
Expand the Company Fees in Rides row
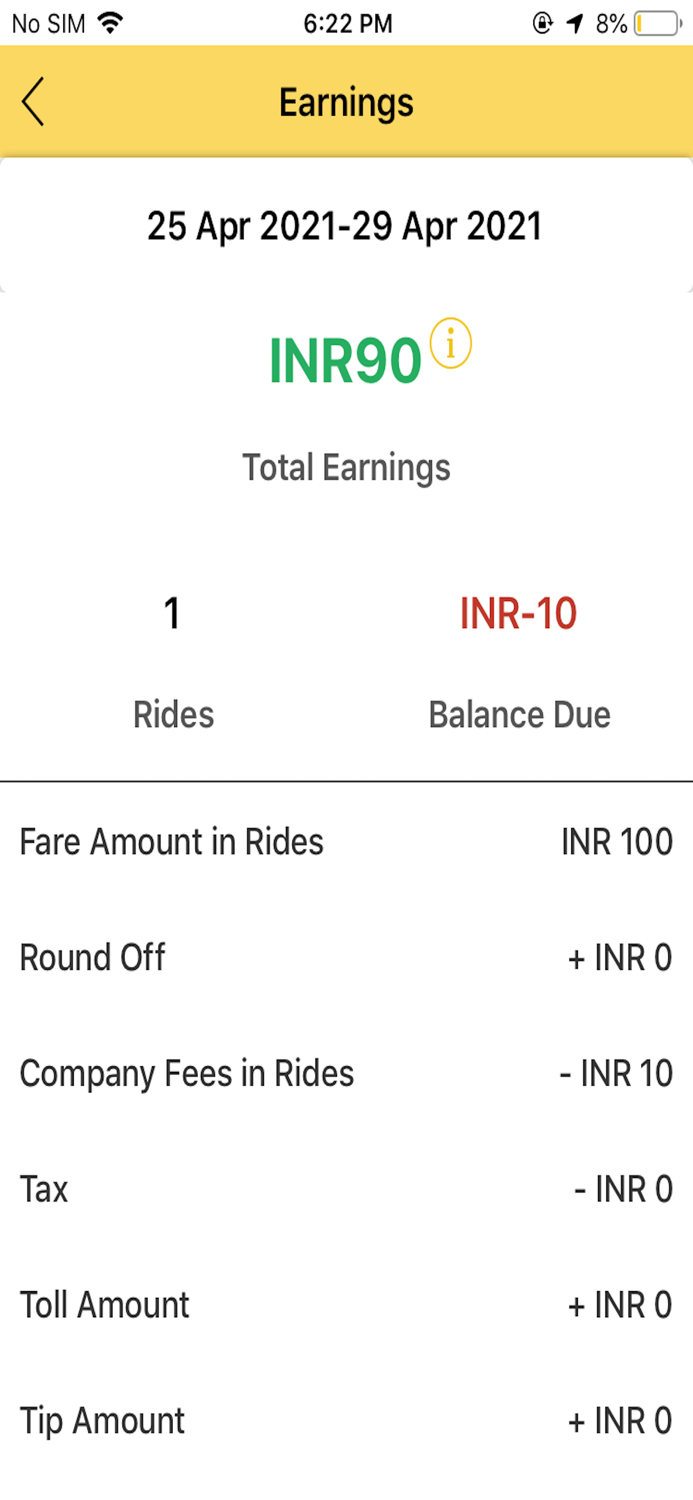pos(346,1073)
